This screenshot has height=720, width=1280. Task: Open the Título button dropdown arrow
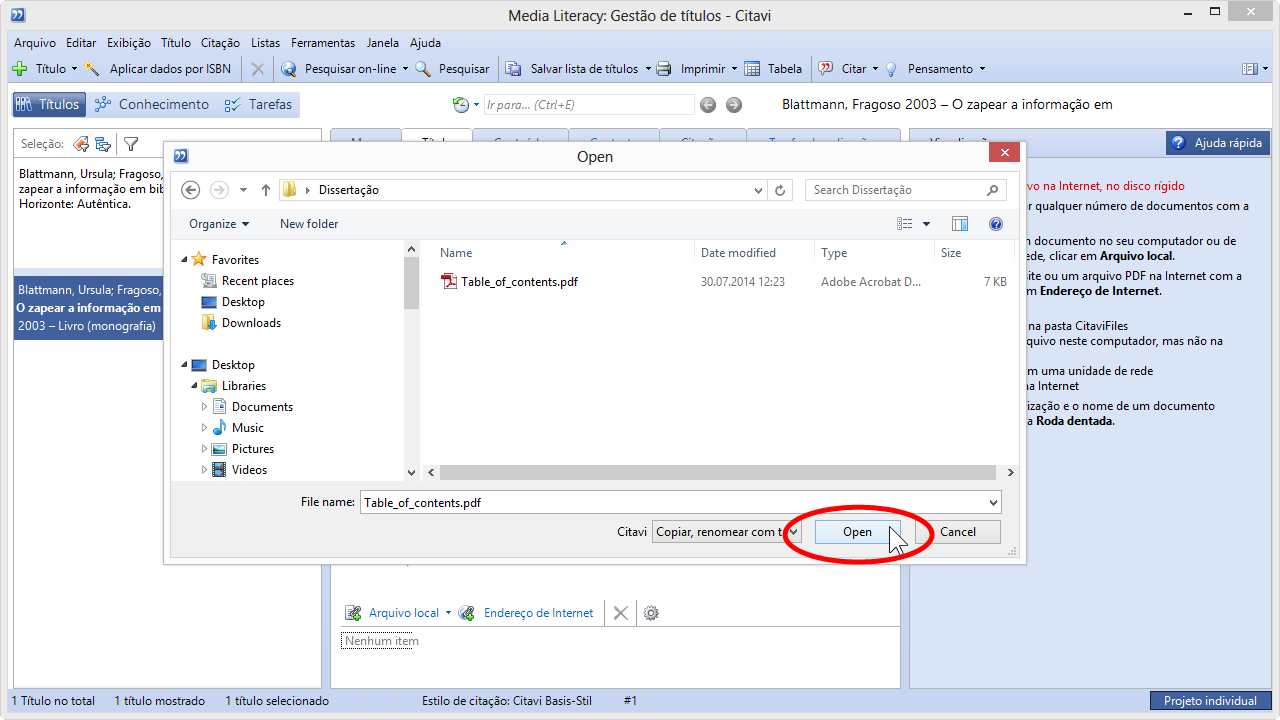73,69
